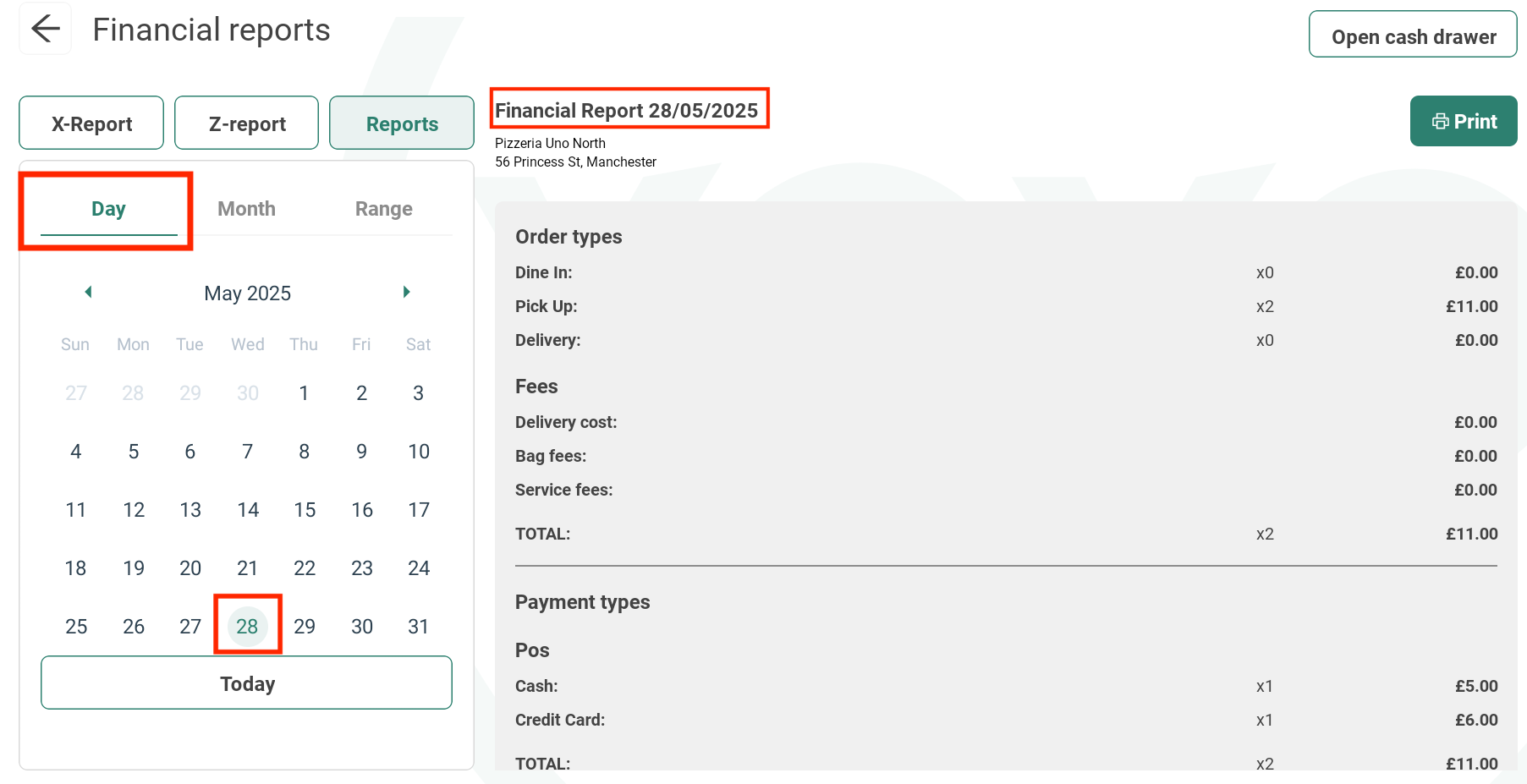This screenshot has height=784, width=1527.
Task: Open the Z-report view
Action: click(246, 123)
